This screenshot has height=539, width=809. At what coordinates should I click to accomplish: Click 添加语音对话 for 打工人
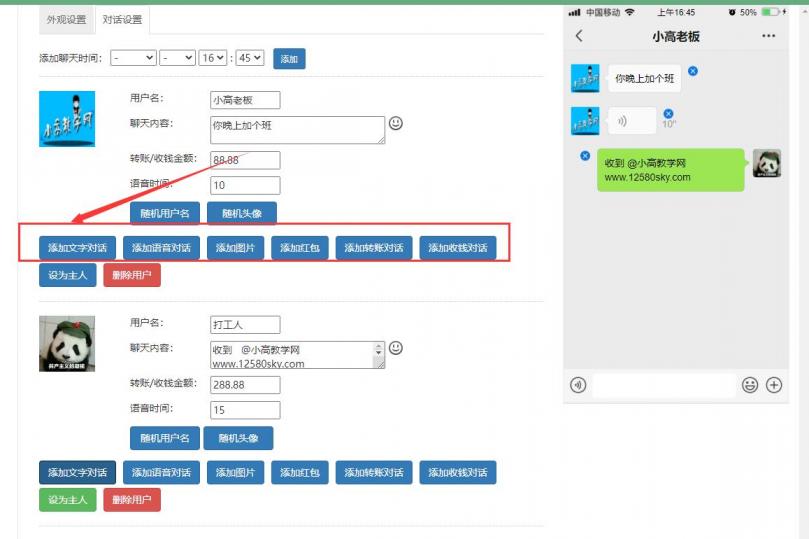pyautogui.click(x=161, y=472)
